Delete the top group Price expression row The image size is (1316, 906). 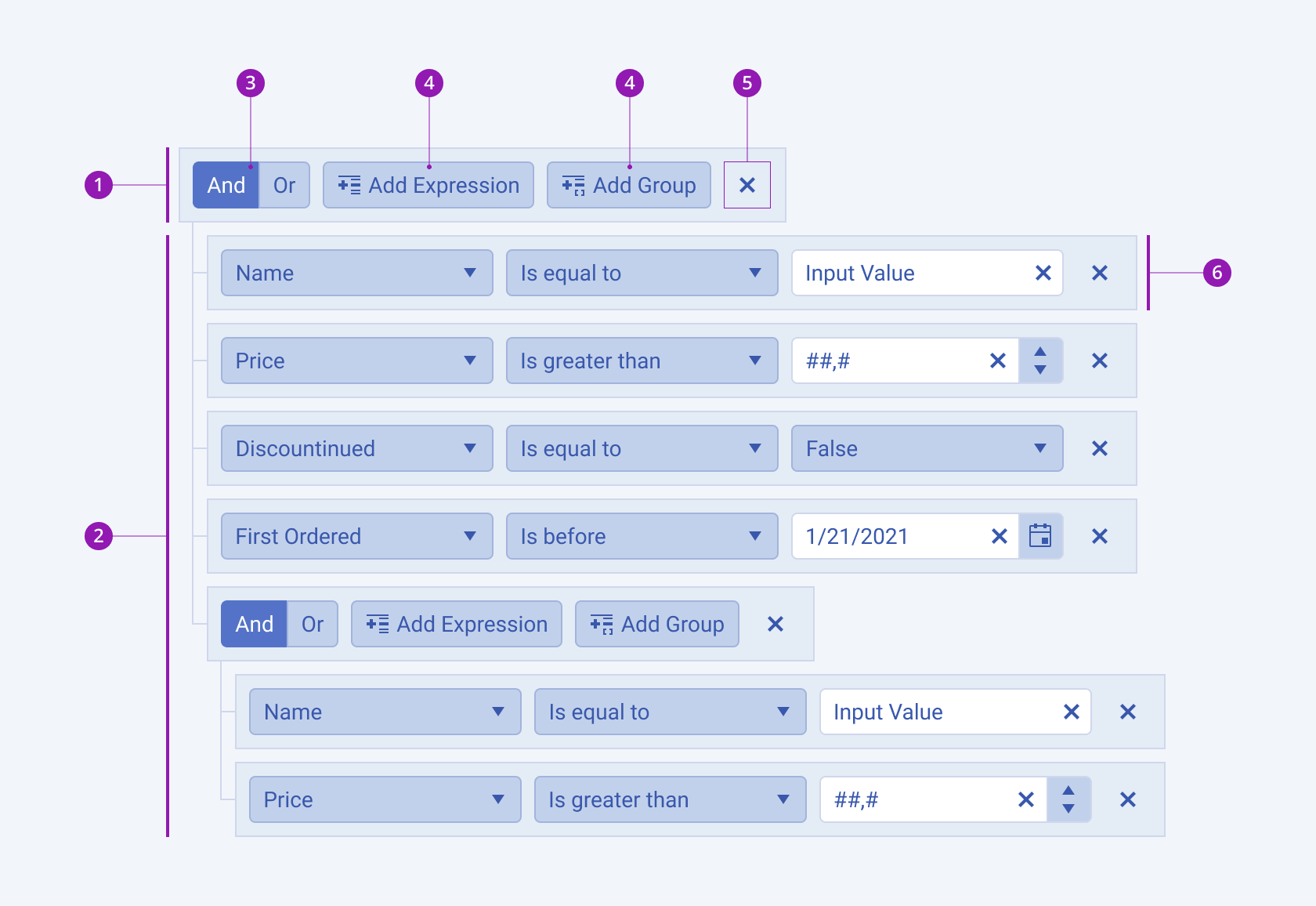pos(1100,361)
